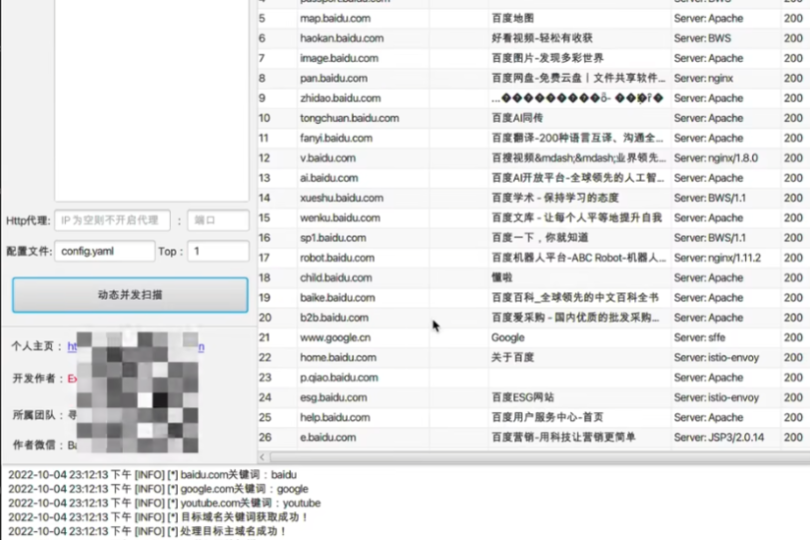Select the esg.baidu.com row
Image resolution: width=810 pixels, height=540 pixels.
click(x=534, y=397)
